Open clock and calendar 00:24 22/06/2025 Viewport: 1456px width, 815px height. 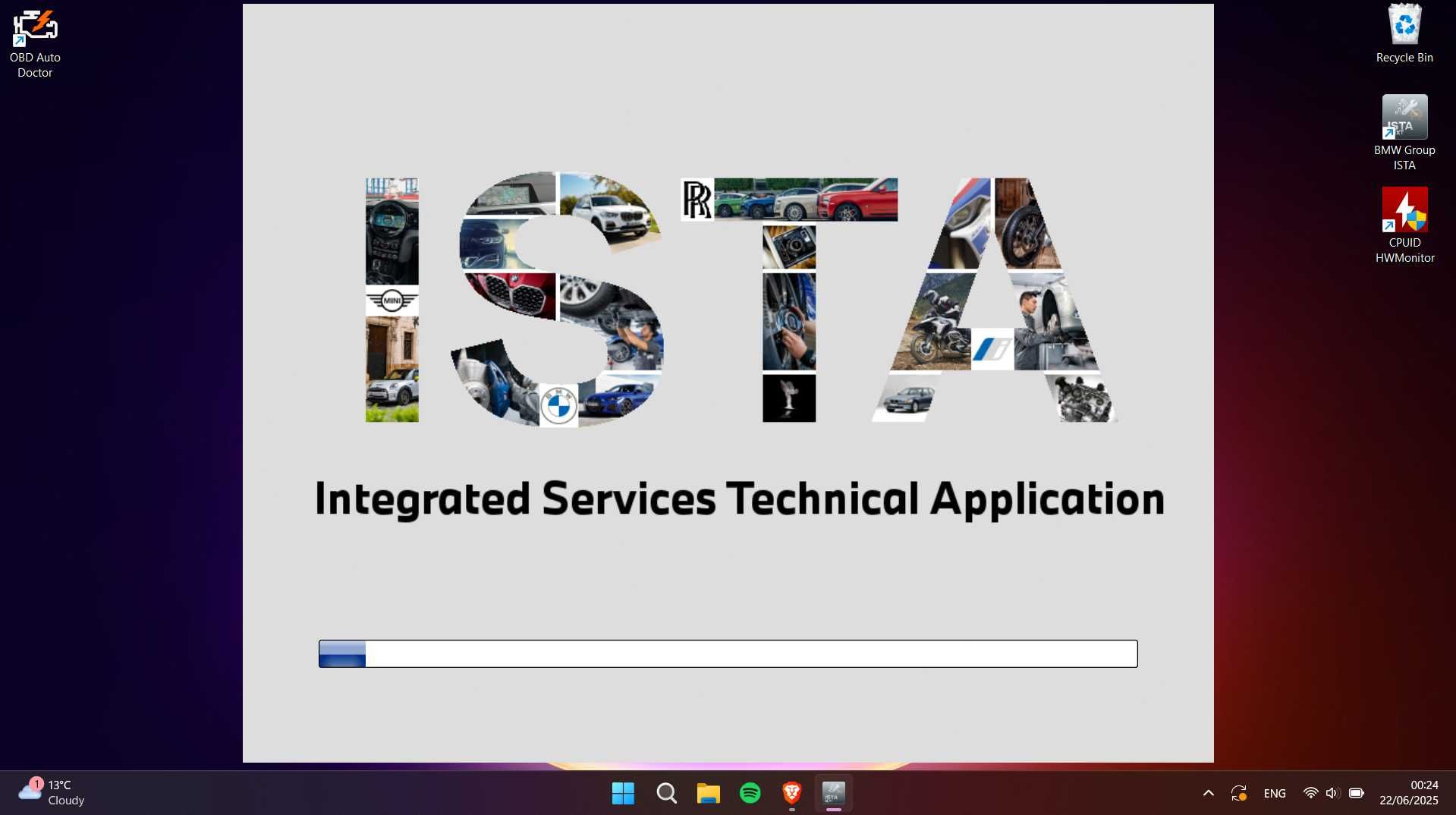[1409, 792]
